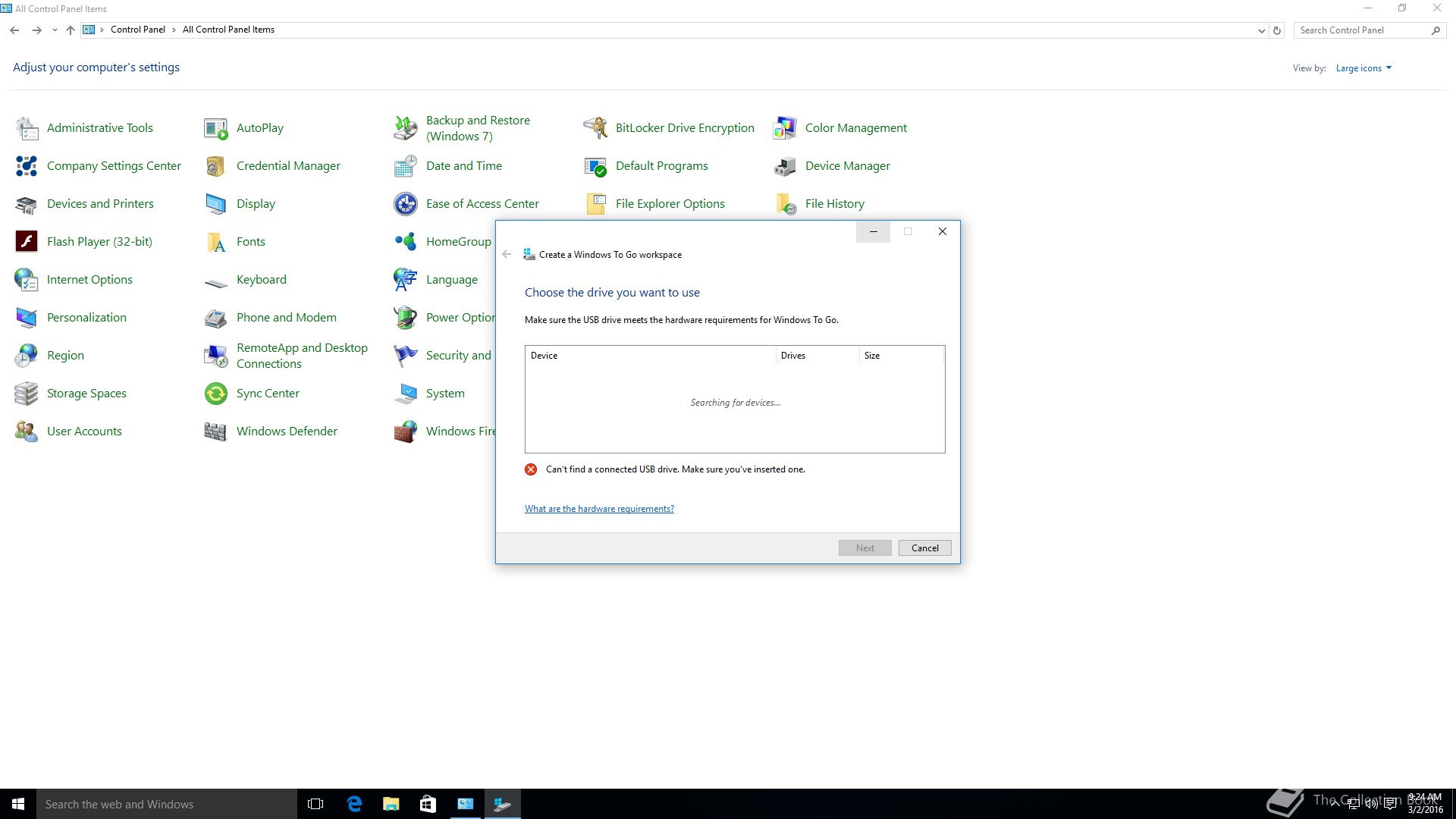Open Flash Player (32-bit) icon

(27, 242)
